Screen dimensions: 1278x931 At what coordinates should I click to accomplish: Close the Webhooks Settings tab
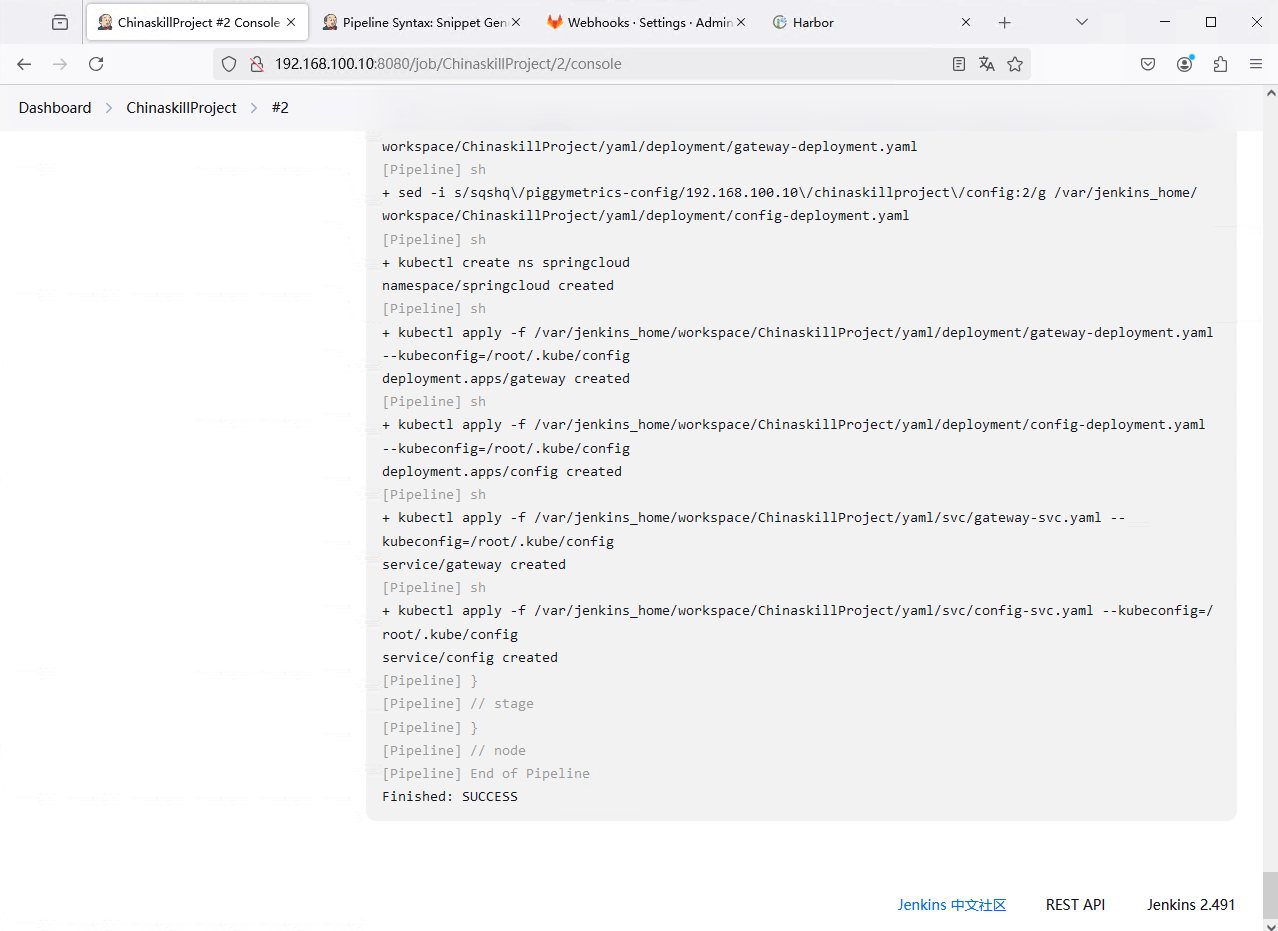pos(741,22)
